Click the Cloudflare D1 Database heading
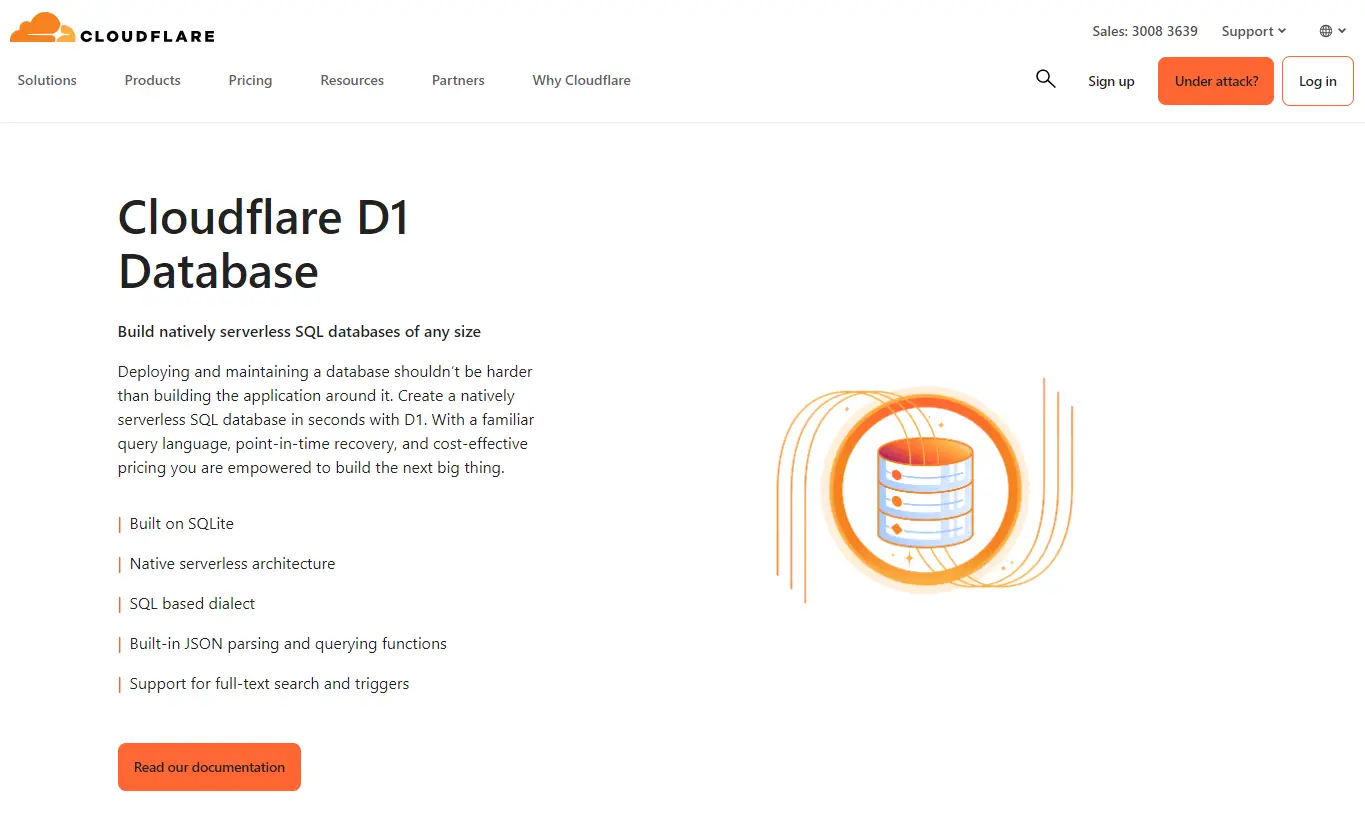 click(x=264, y=244)
